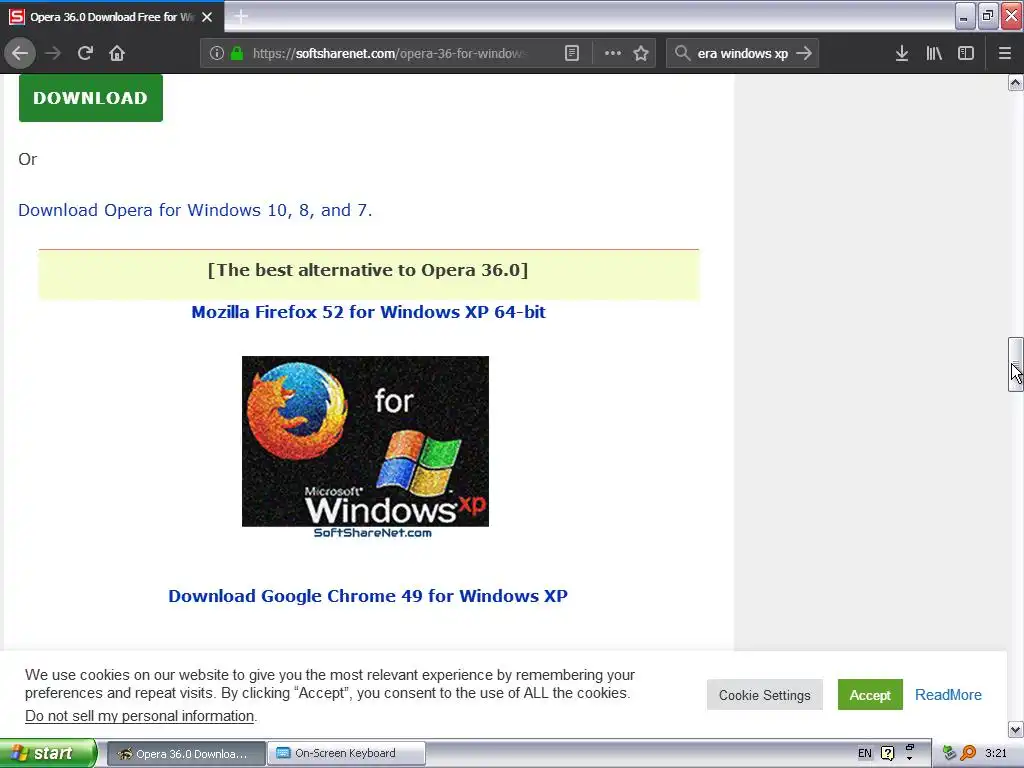Open Mozilla Firefox 52 for Windows XP link
Screen dimensions: 1024x768
pos(368,312)
